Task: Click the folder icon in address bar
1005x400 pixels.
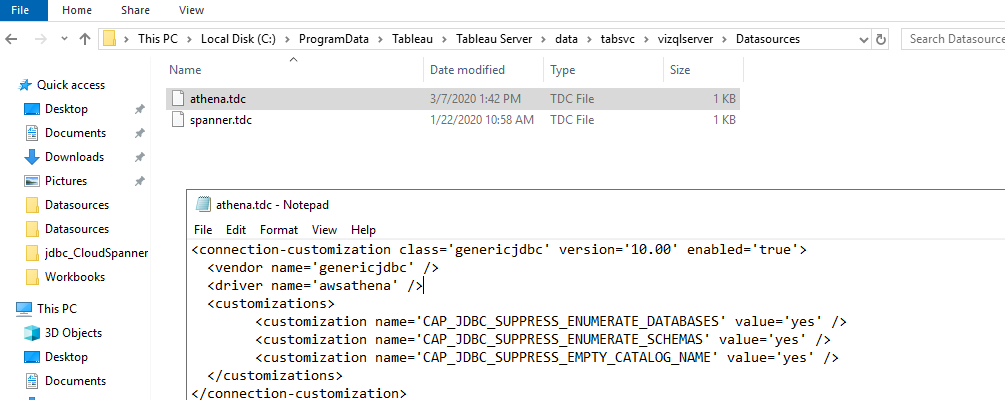Action: click(110, 39)
